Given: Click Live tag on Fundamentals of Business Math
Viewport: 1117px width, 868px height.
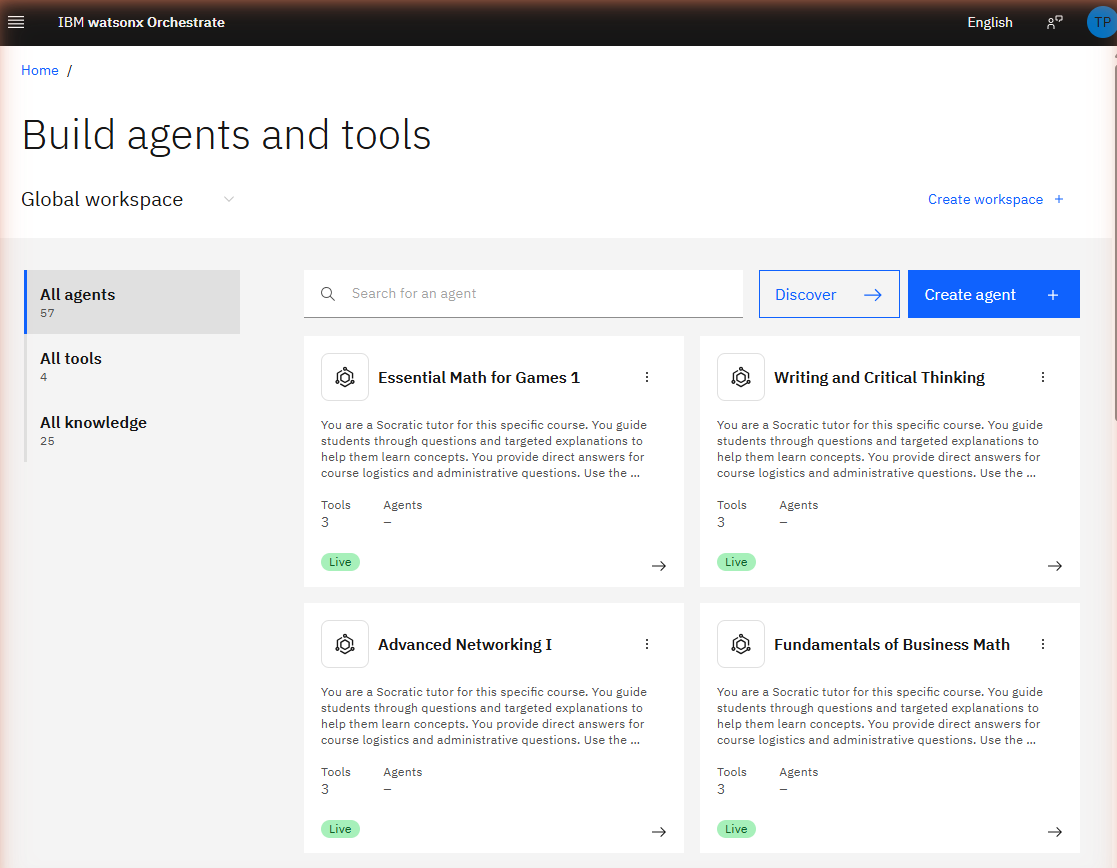Looking at the screenshot, I should (737, 829).
